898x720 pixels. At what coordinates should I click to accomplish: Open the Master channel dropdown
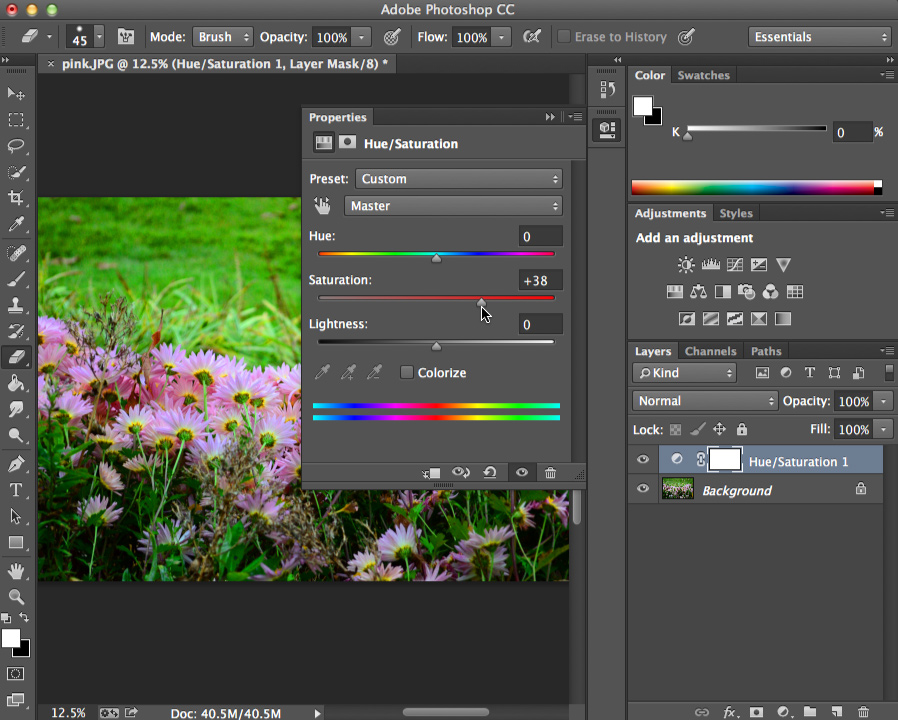[x=453, y=205]
